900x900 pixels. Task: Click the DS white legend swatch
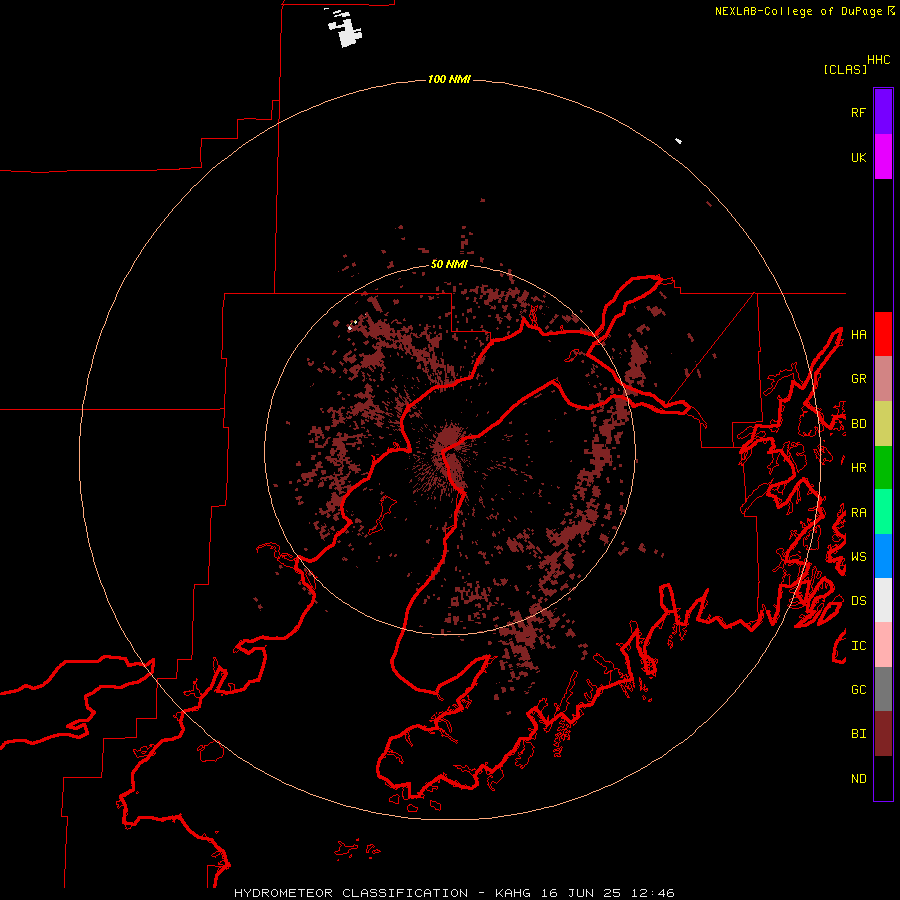point(883,600)
